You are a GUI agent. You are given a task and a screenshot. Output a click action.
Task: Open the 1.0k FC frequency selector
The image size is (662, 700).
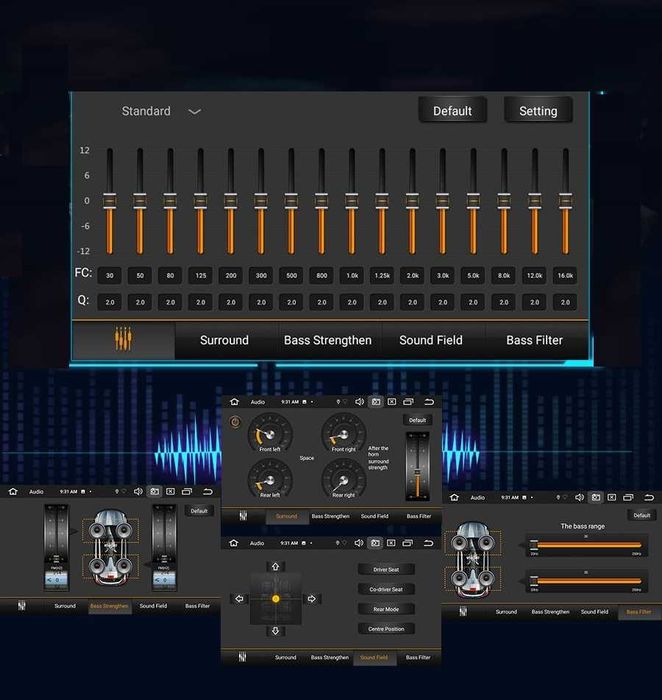tap(352, 275)
